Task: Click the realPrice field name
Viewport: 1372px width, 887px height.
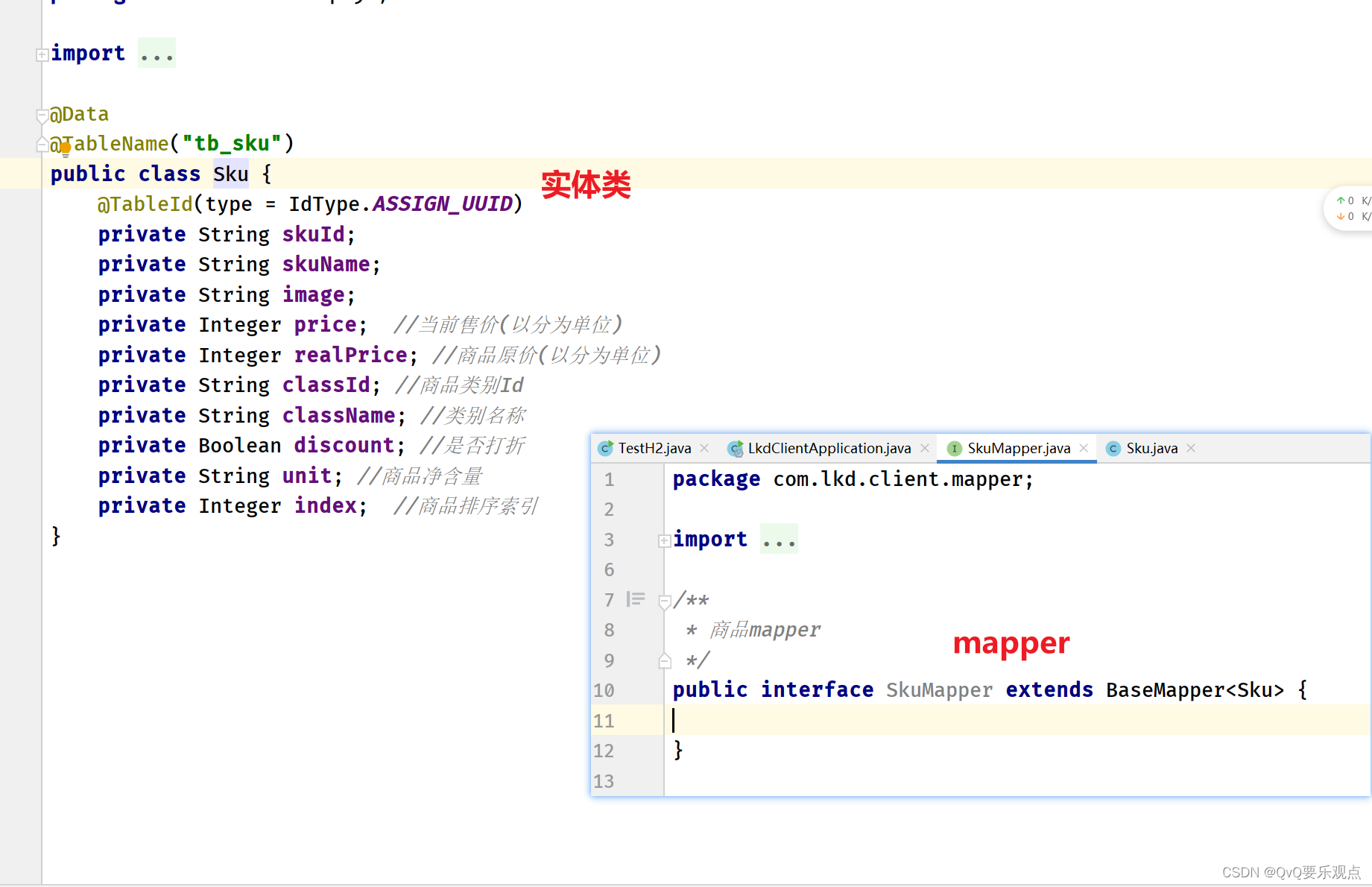Action: point(351,355)
